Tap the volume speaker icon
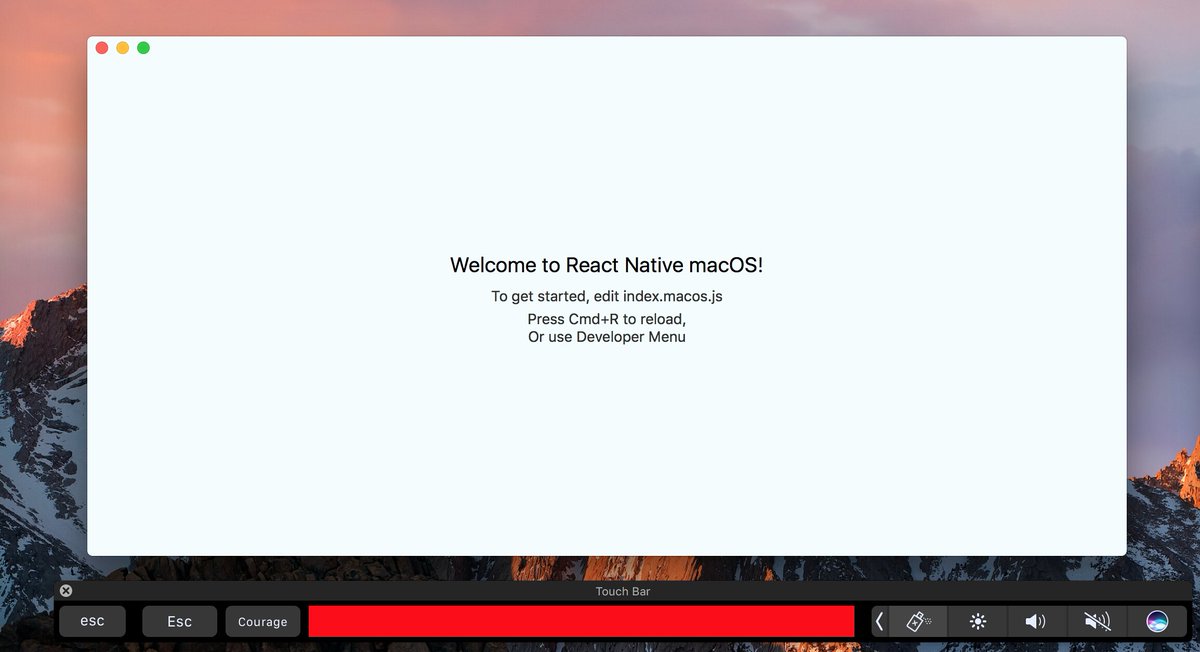 click(x=1035, y=621)
